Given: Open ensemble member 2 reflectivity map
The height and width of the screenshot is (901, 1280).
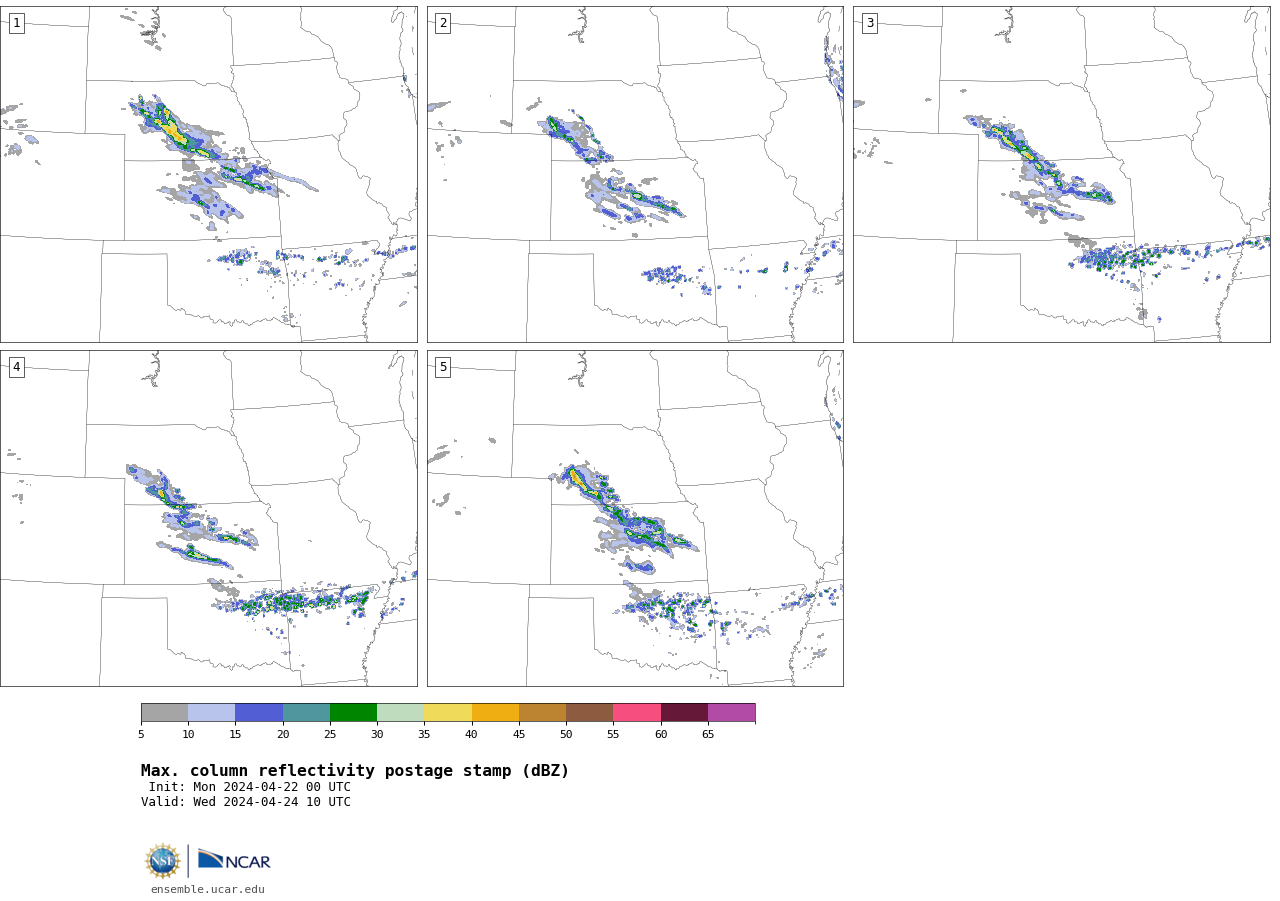Looking at the screenshot, I should (x=635, y=174).
